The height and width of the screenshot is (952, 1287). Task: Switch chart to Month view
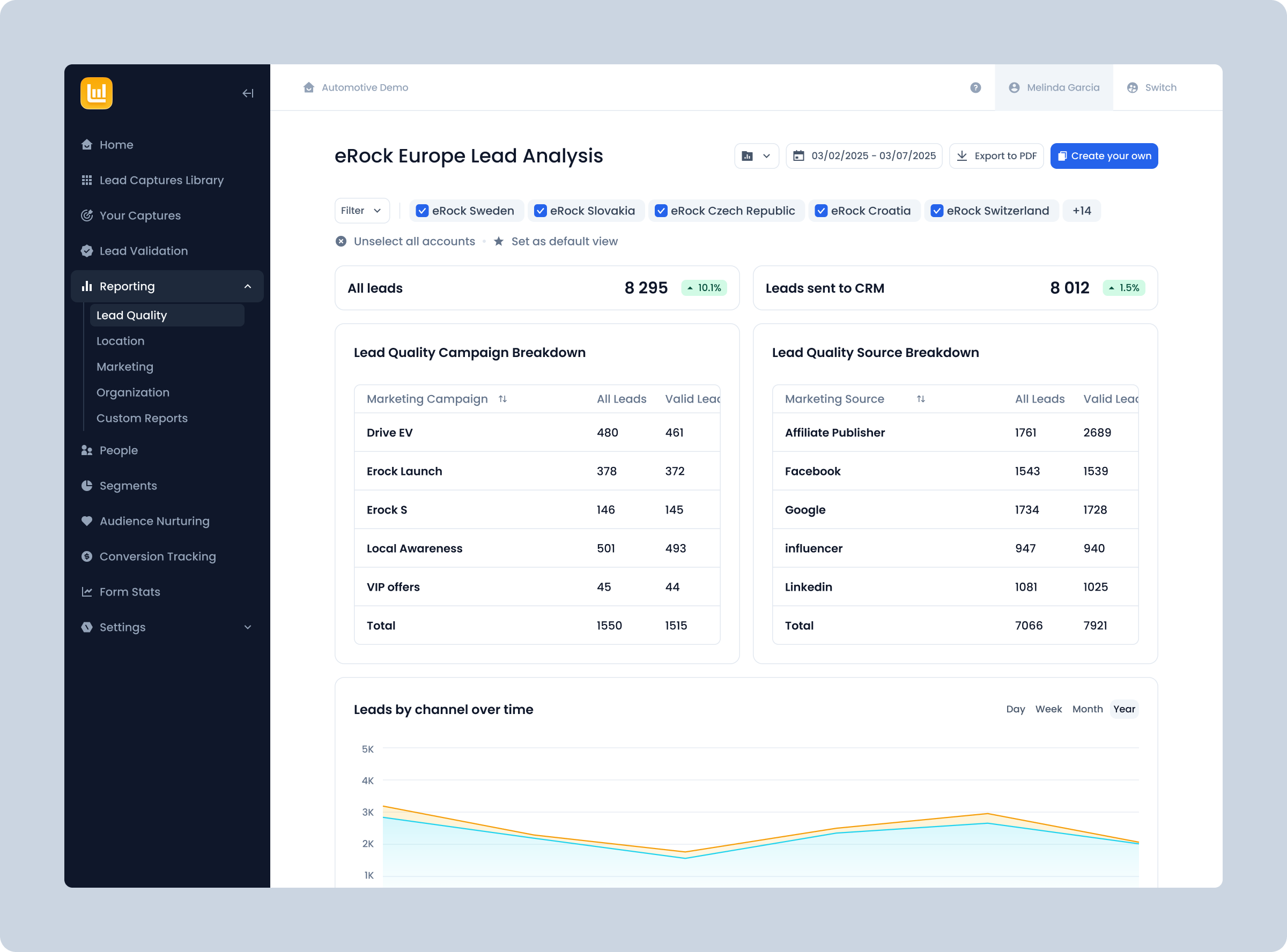click(1087, 709)
